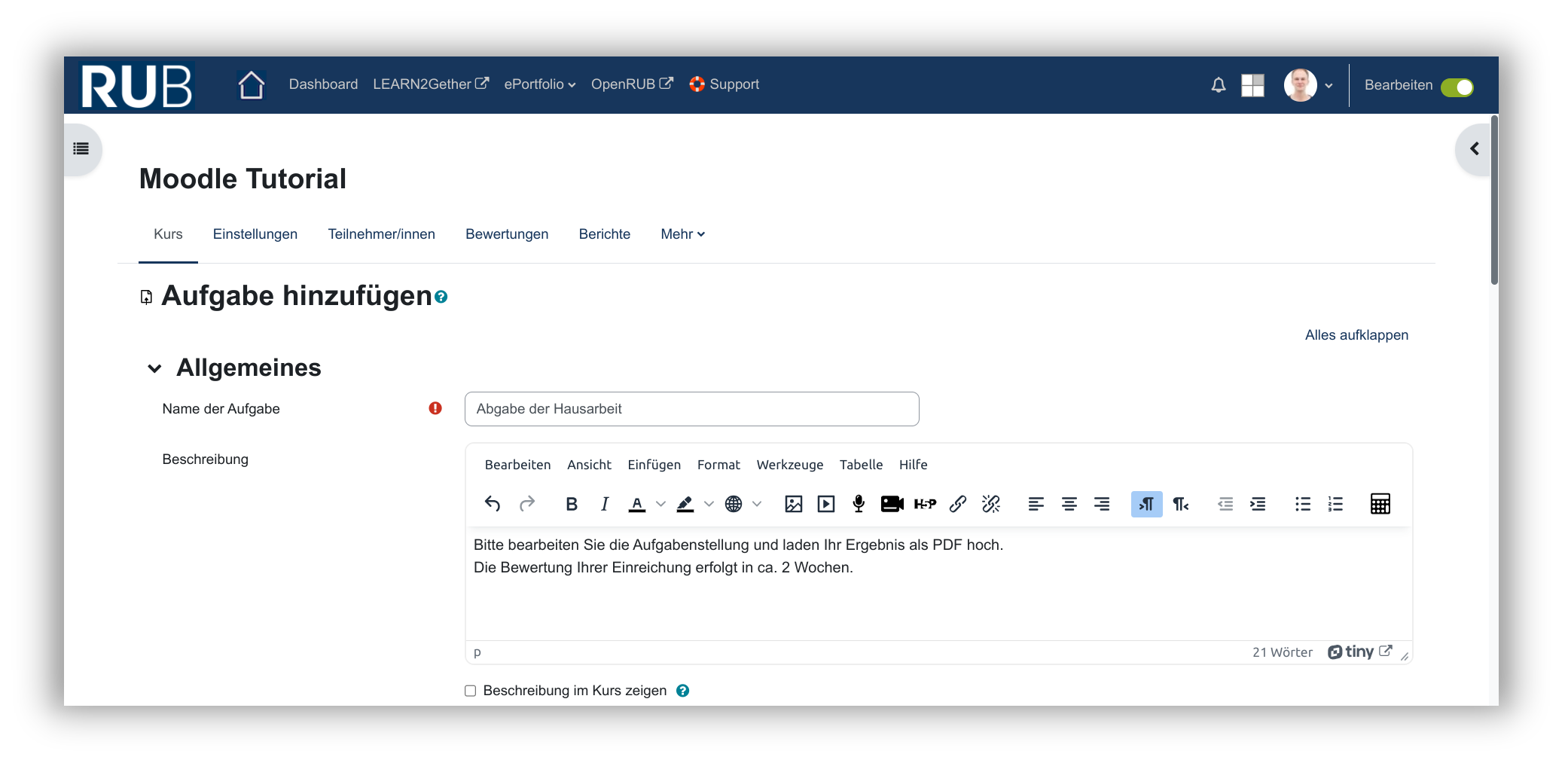Collapse the Allgemeines section

click(155, 368)
